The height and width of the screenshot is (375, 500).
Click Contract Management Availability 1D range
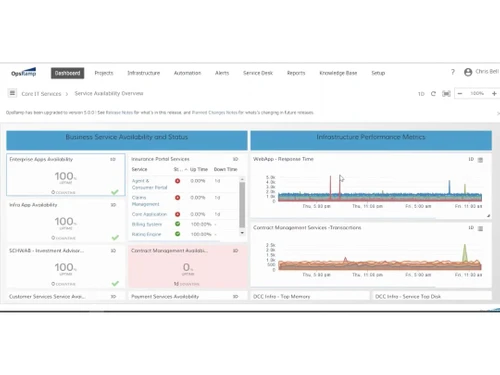235,251
